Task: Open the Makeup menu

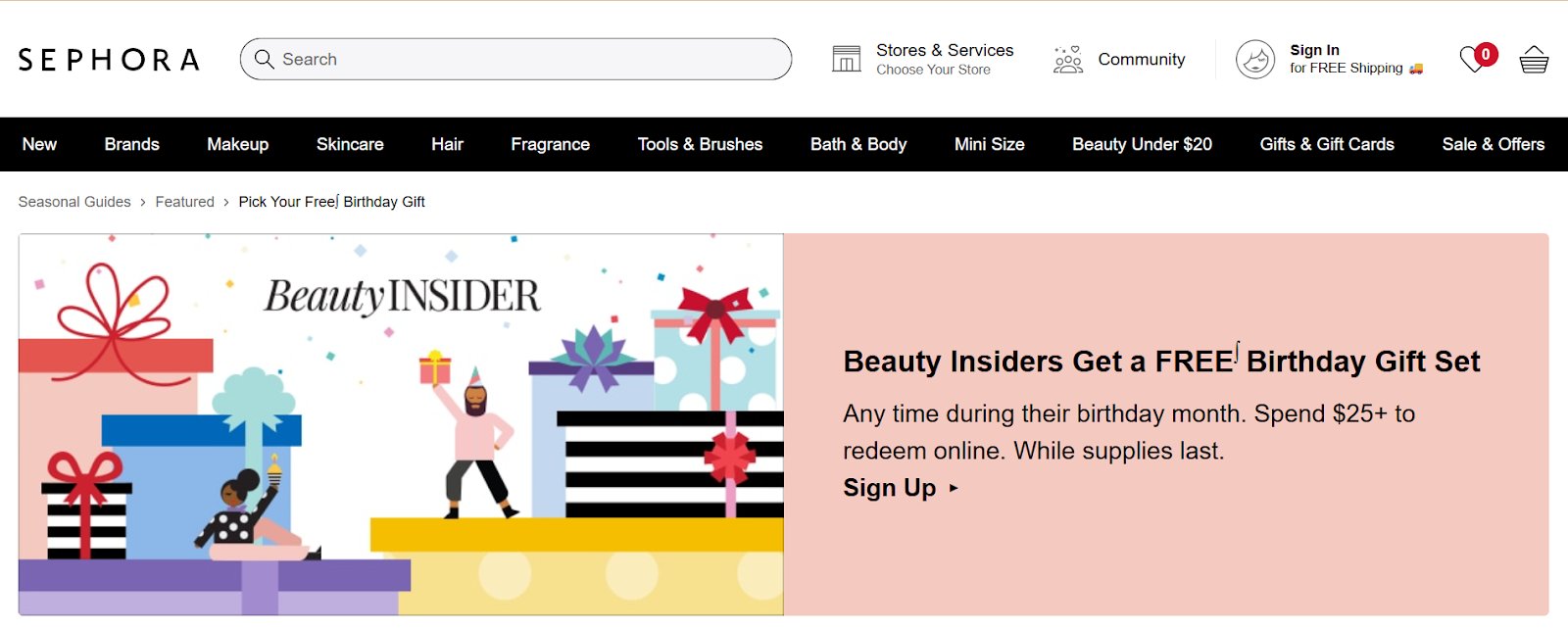Action: (238, 144)
